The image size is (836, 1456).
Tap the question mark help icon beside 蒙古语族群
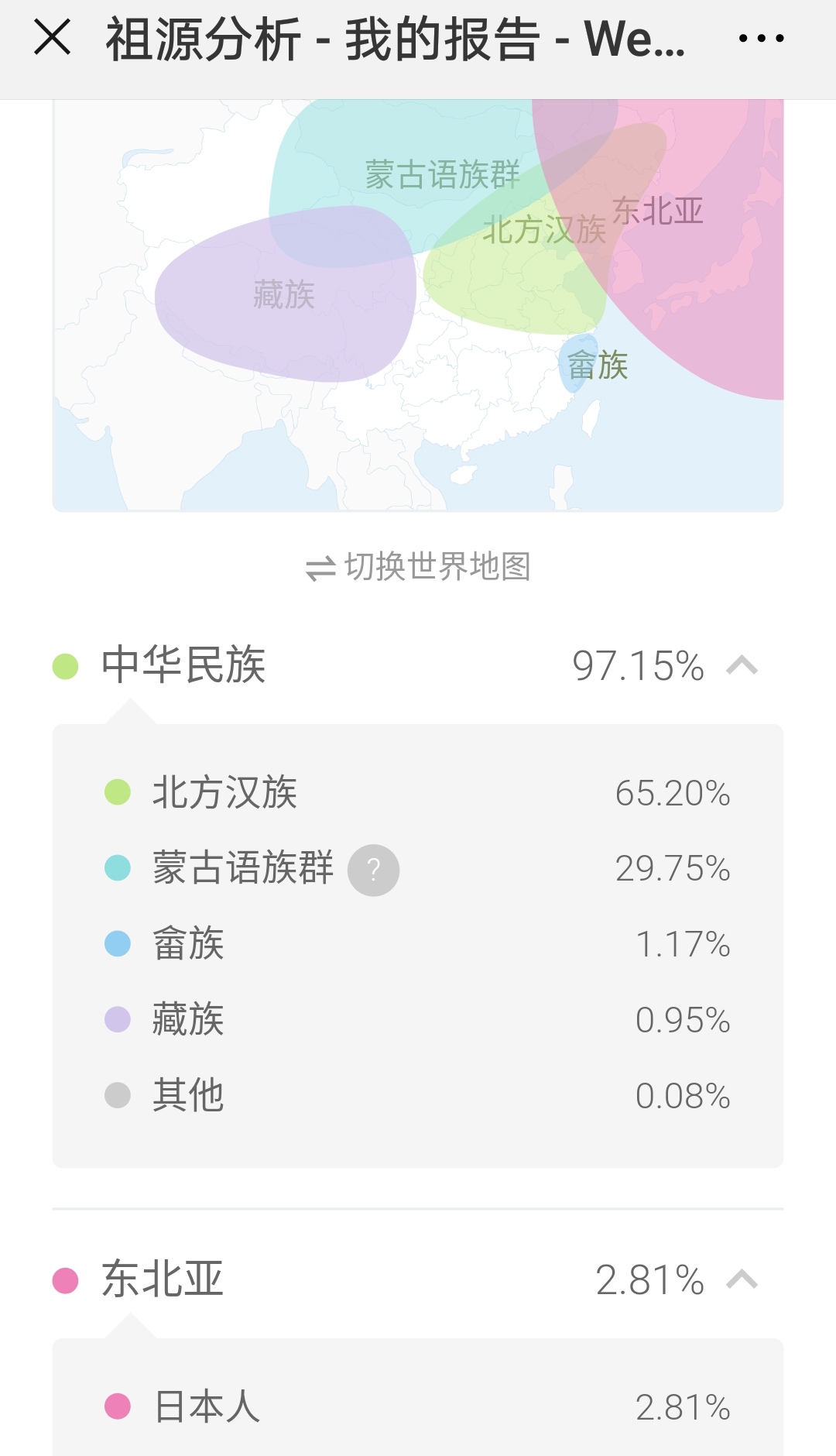374,870
